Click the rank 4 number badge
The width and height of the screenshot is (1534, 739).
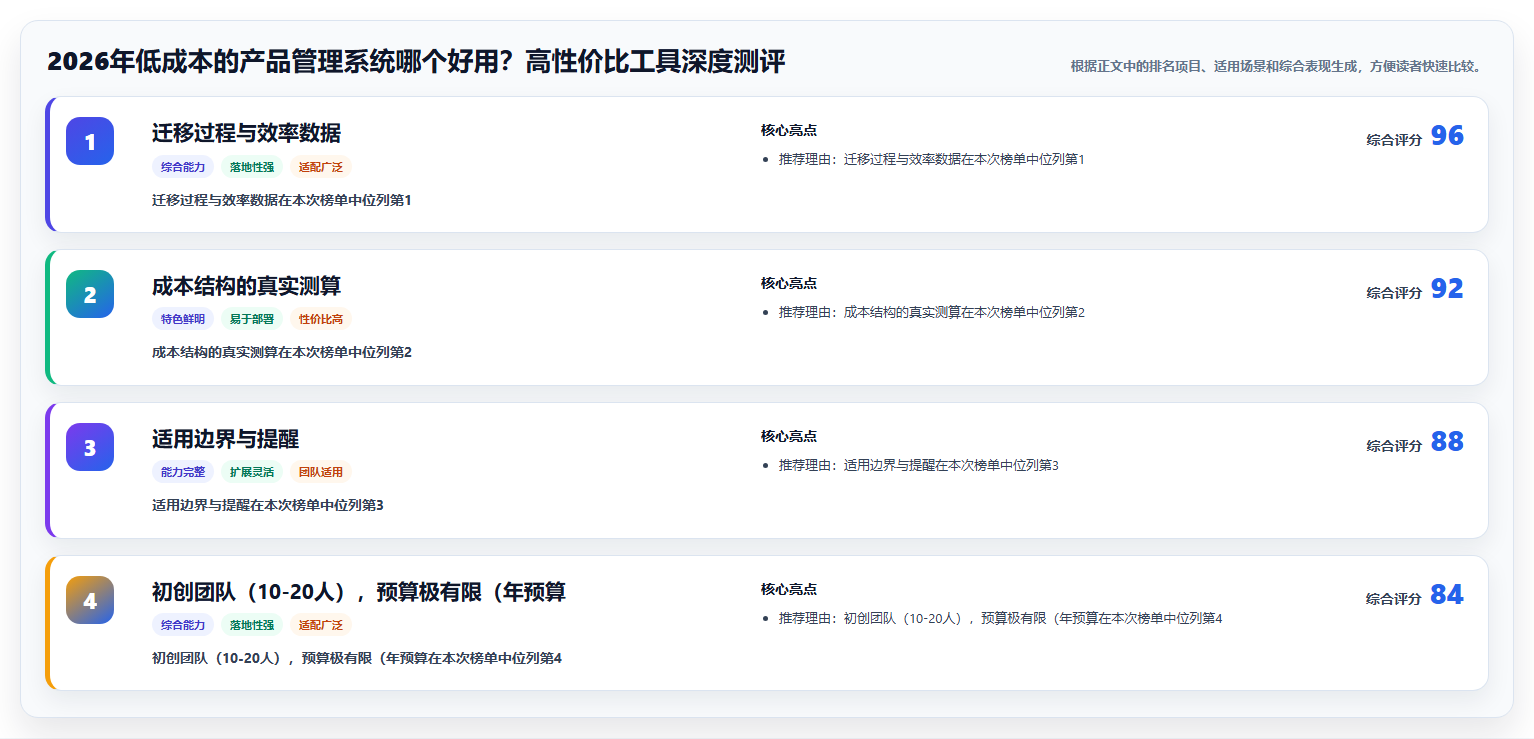90,600
